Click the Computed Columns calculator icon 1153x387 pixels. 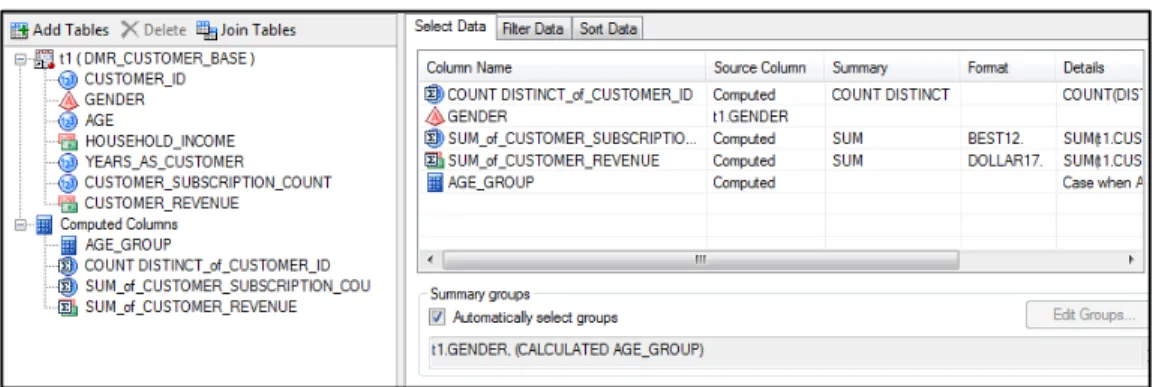[44, 224]
